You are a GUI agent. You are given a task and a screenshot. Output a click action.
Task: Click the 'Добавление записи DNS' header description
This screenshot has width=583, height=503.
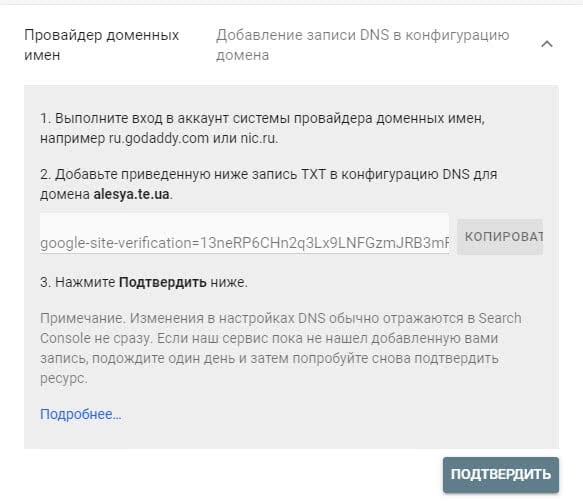pos(363,45)
